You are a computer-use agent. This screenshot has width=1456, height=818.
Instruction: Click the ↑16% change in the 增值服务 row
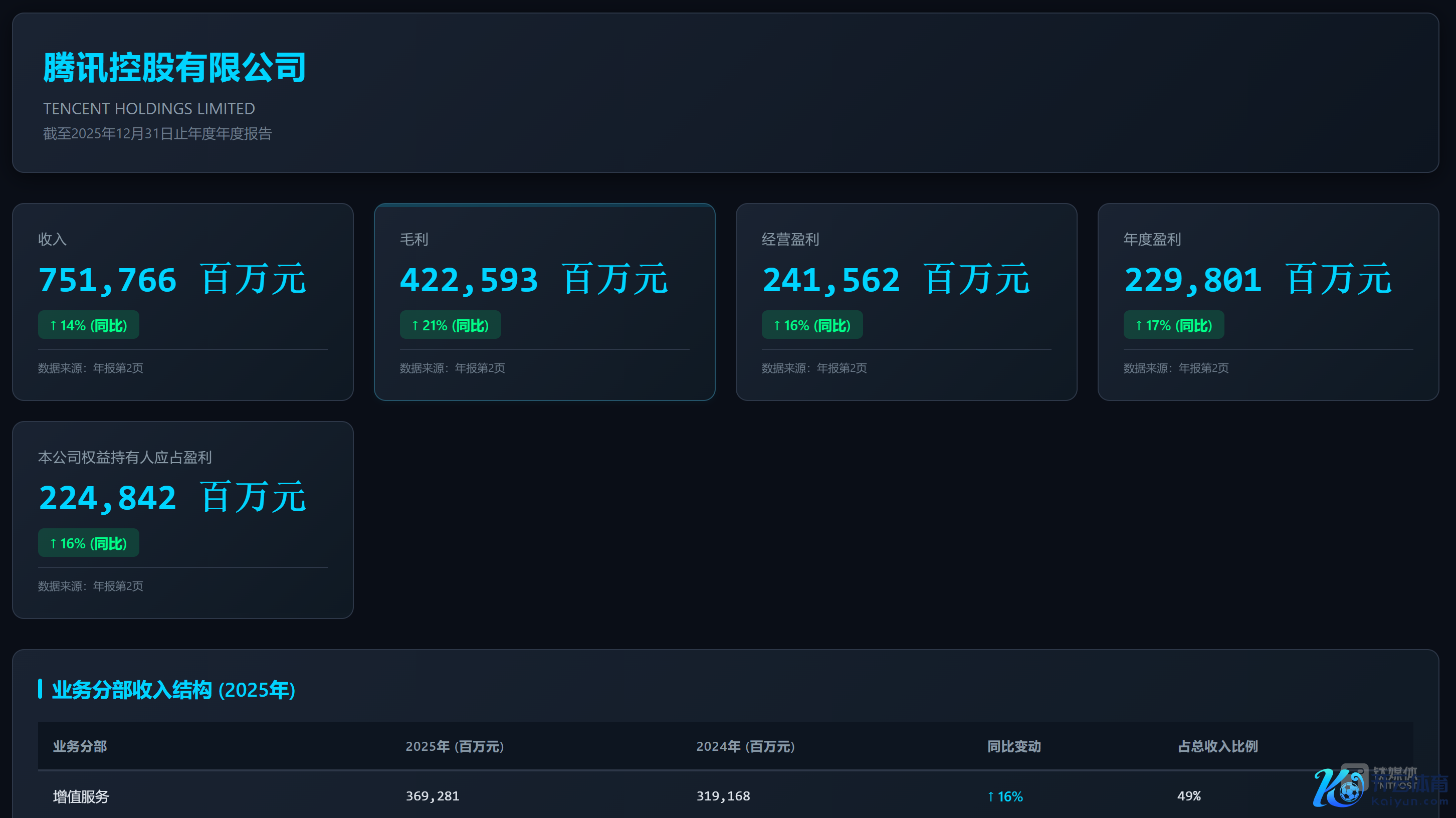pyautogui.click(x=1005, y=796)
